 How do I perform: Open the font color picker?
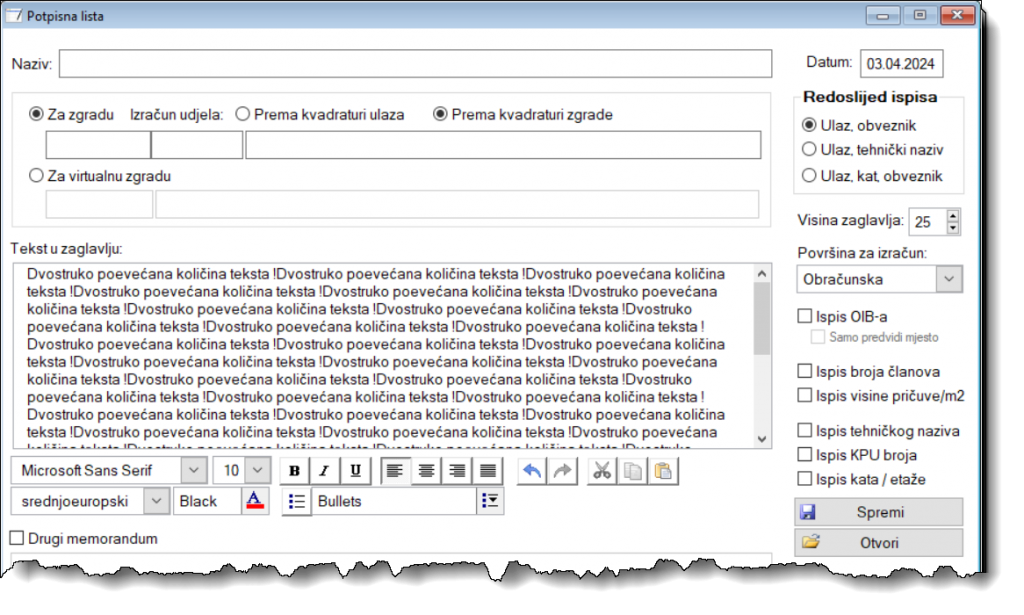click(x=255, y=501)
